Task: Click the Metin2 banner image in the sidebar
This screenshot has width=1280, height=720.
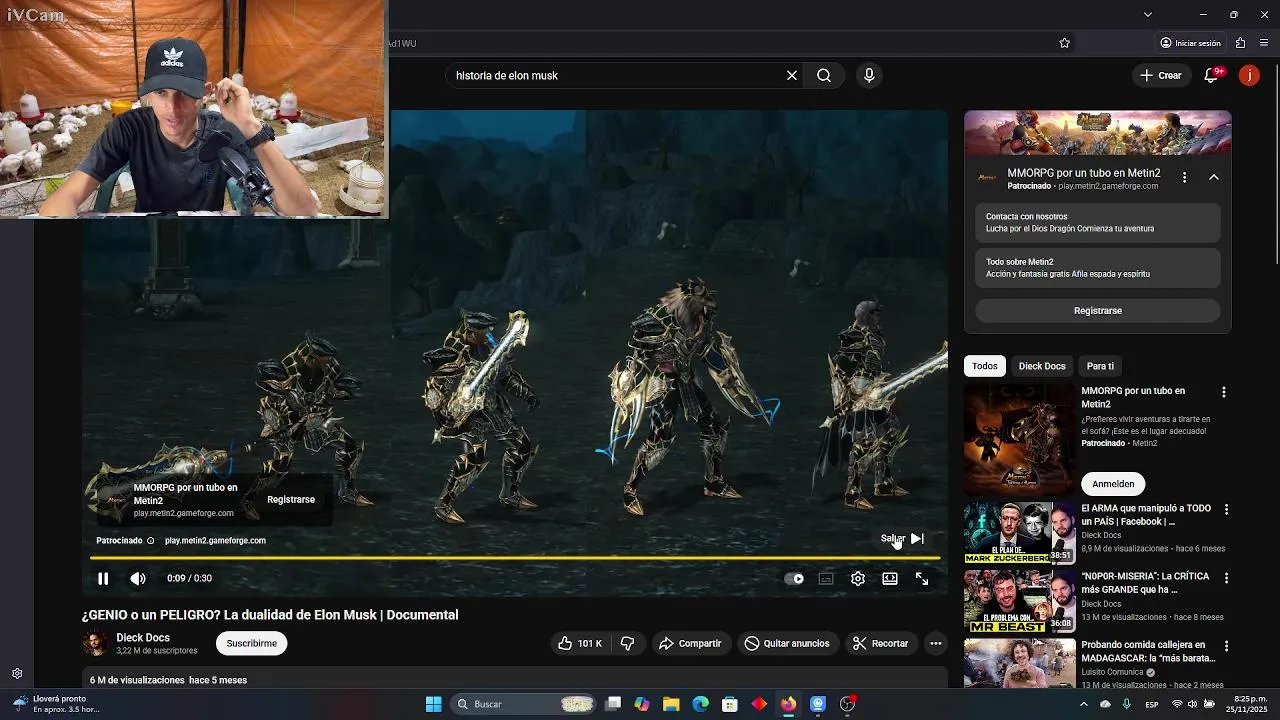Action: [x=1097, y=133]
